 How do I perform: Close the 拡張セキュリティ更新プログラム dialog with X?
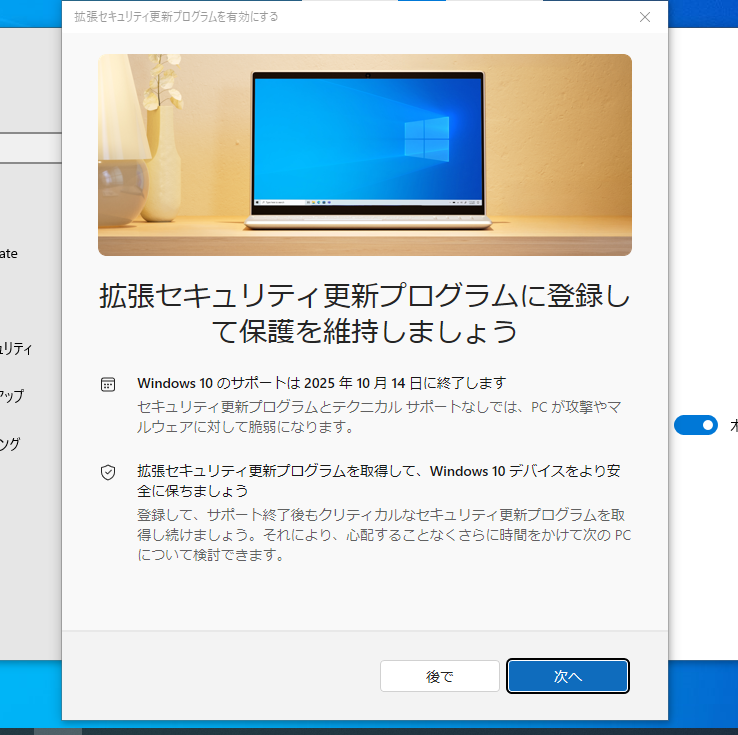point(645,17)
